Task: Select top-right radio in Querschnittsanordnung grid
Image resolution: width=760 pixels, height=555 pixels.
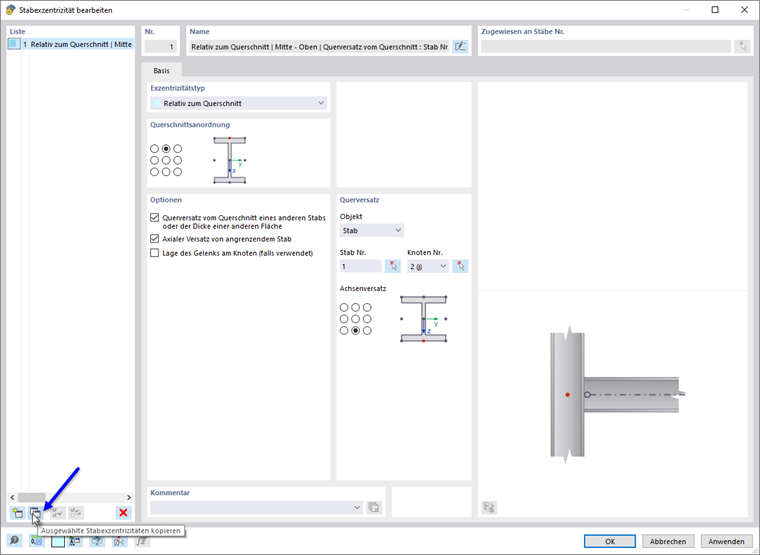Action: (178, 148)
